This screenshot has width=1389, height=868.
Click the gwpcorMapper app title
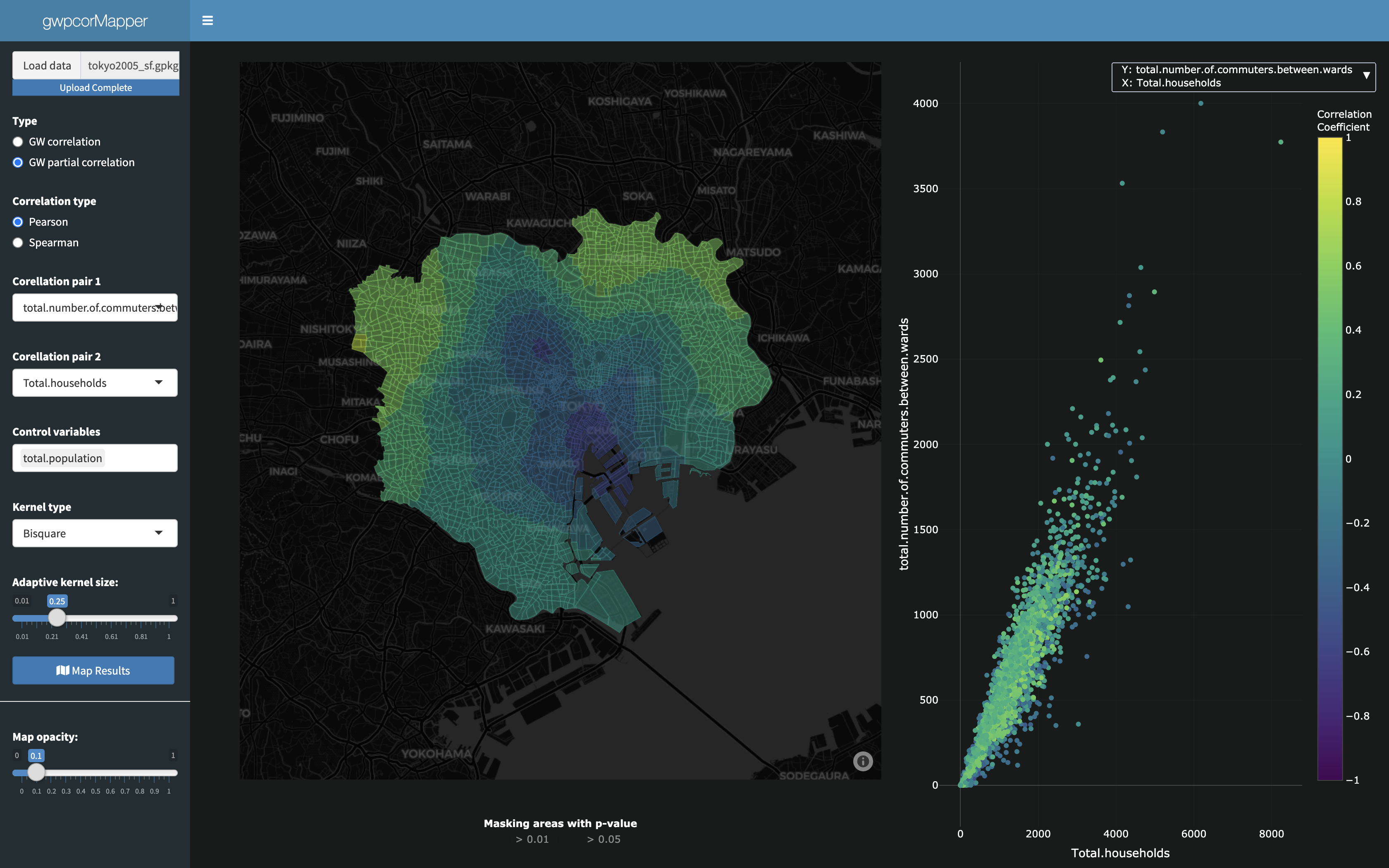click(95, 21)
